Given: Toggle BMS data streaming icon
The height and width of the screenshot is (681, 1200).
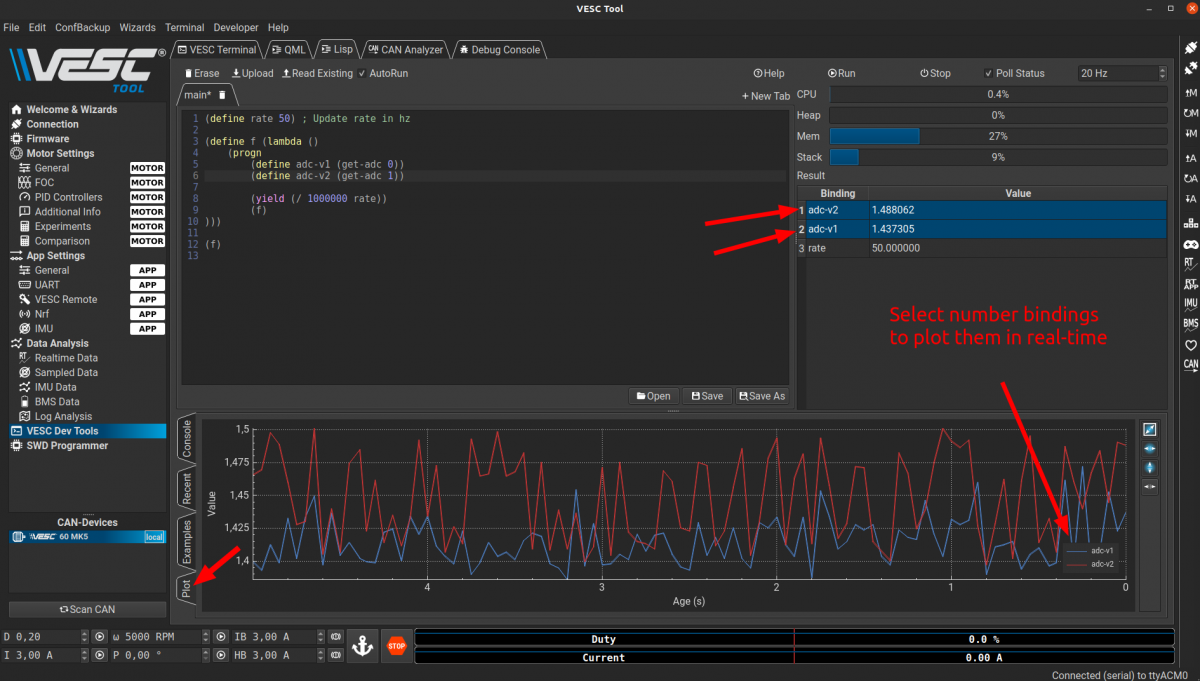Looking at the screenshot, I should (1190, 324).
